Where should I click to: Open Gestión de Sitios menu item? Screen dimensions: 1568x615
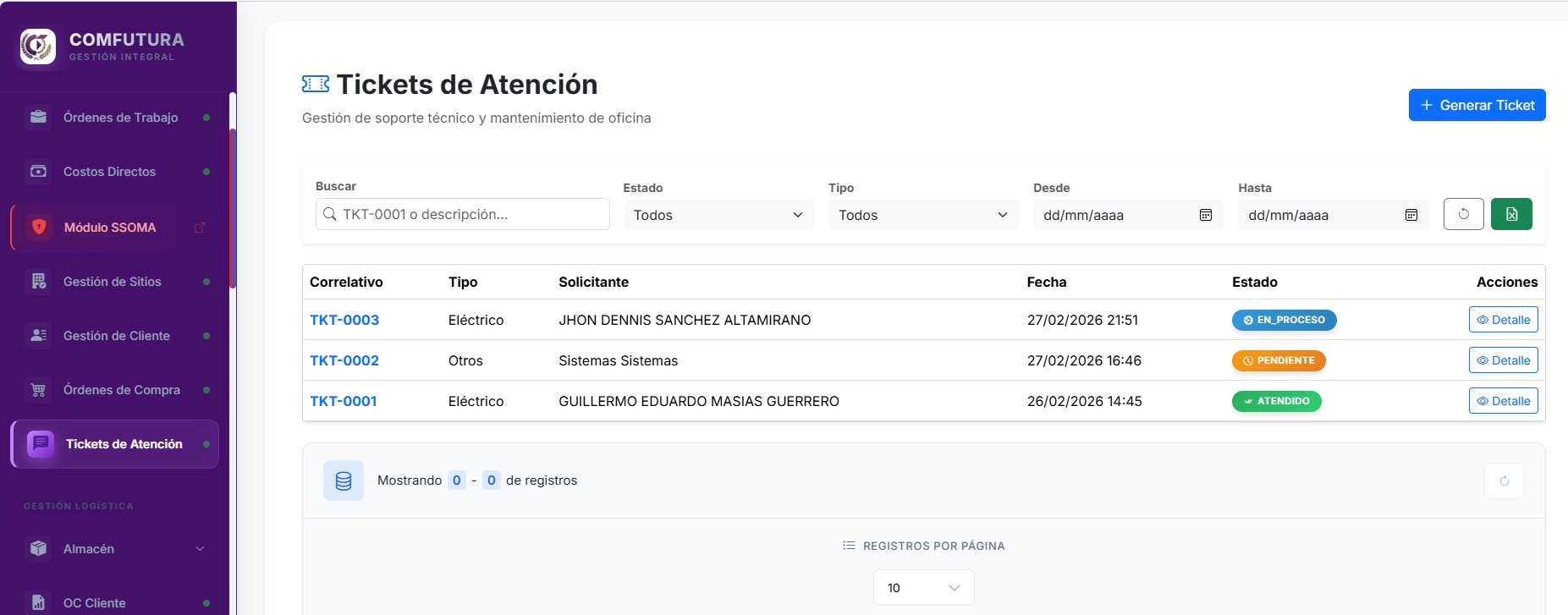click(115, 282)
